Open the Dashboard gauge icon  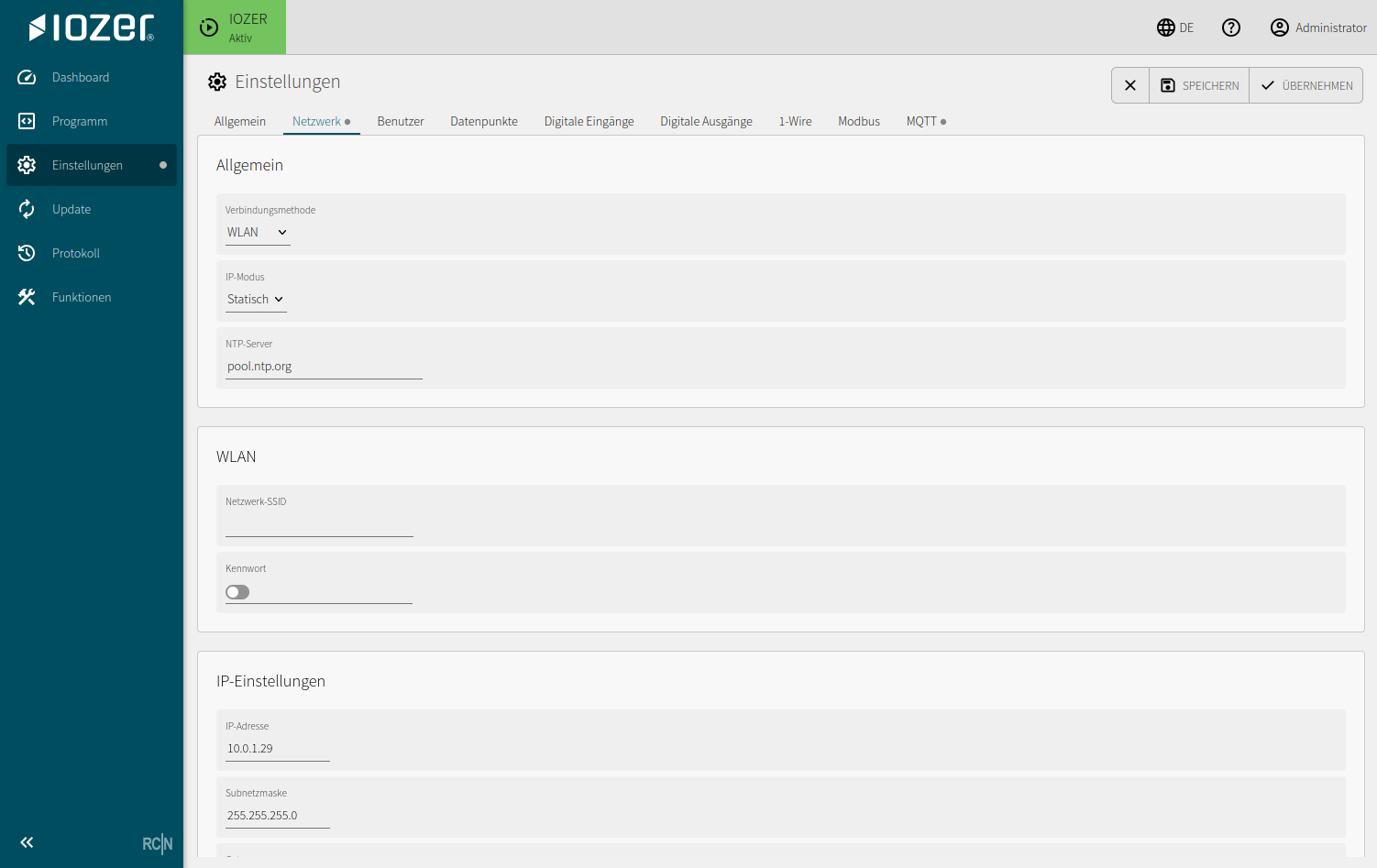27,78
